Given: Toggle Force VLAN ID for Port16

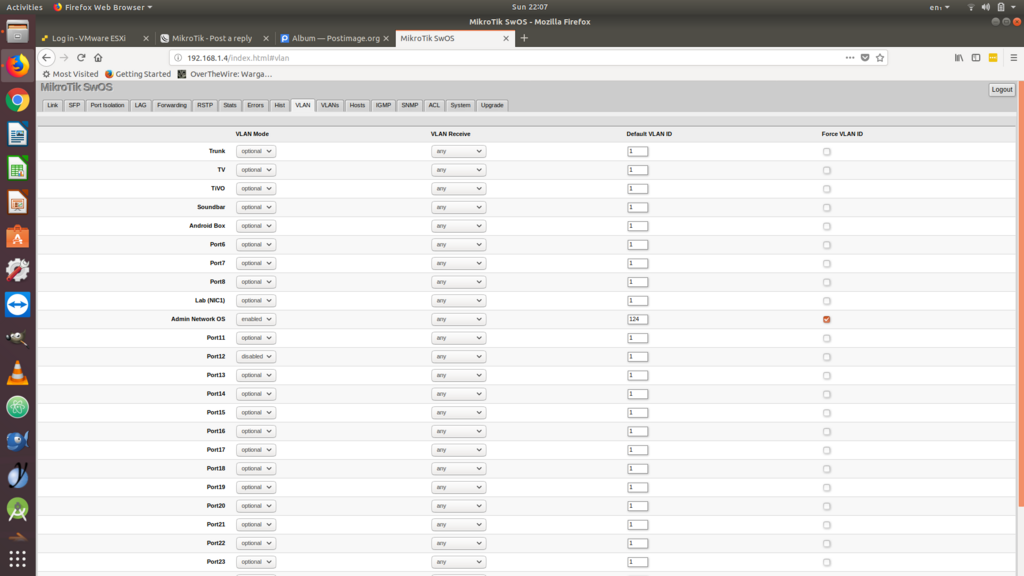Looking at the screenshot, I should (827, 432).
